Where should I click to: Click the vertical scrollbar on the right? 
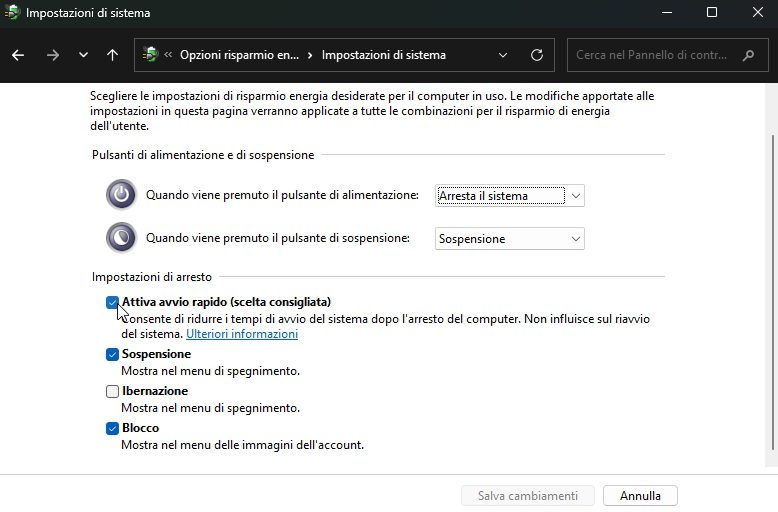772,293
